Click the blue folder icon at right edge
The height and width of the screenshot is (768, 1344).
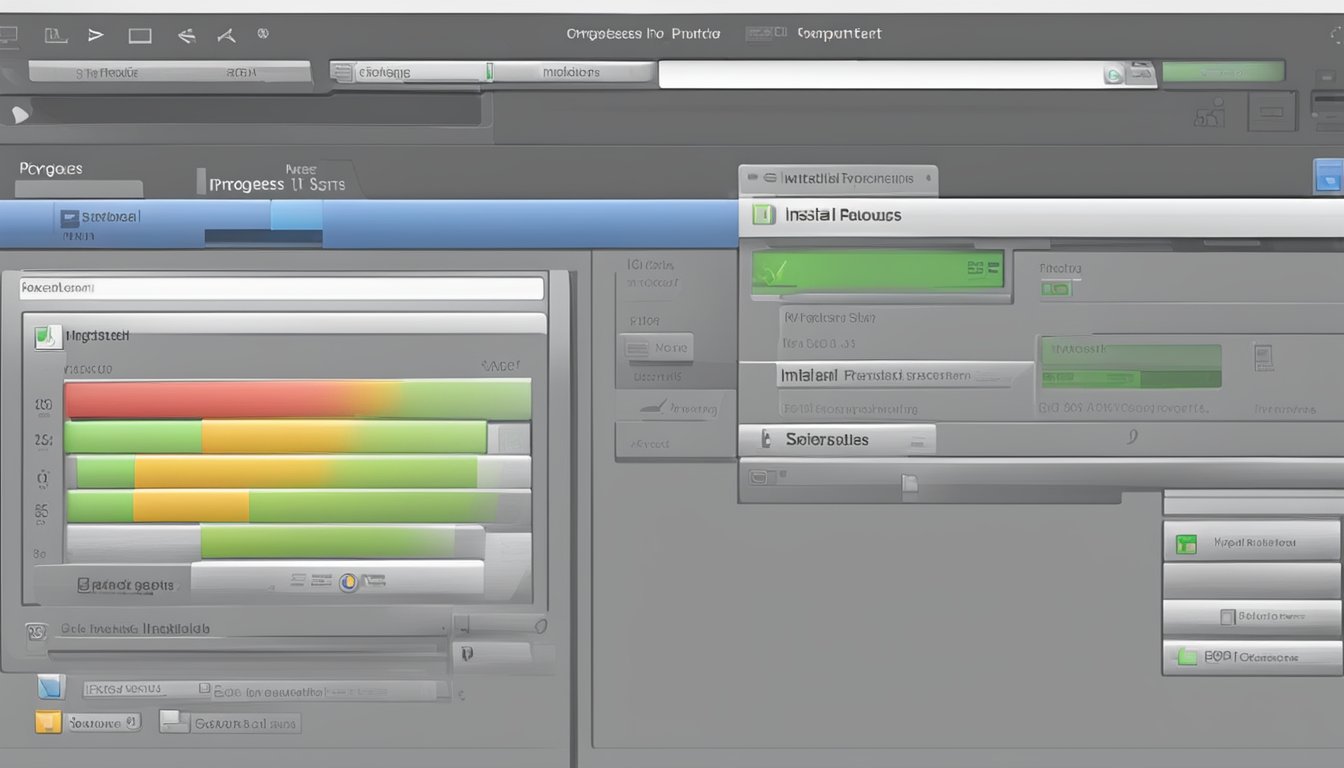tap(1327, 177)
